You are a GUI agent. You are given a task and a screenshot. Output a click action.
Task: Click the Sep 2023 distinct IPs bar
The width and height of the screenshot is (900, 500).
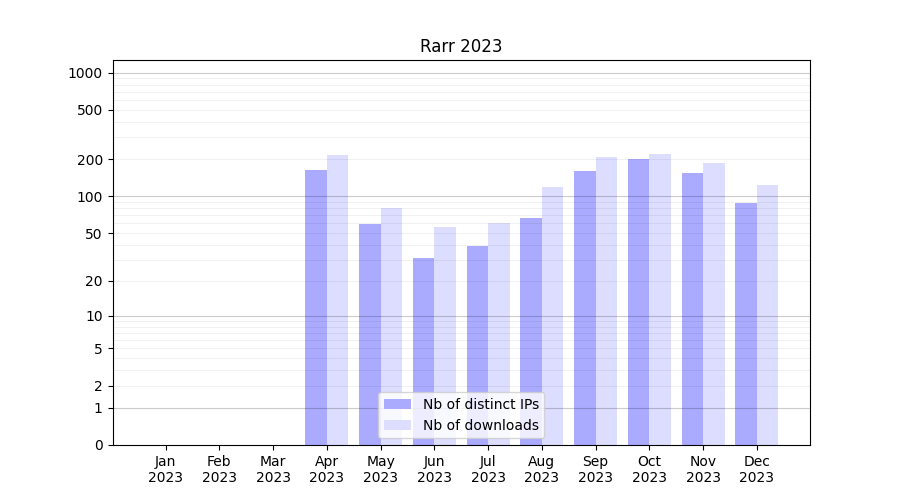[585, 308]
